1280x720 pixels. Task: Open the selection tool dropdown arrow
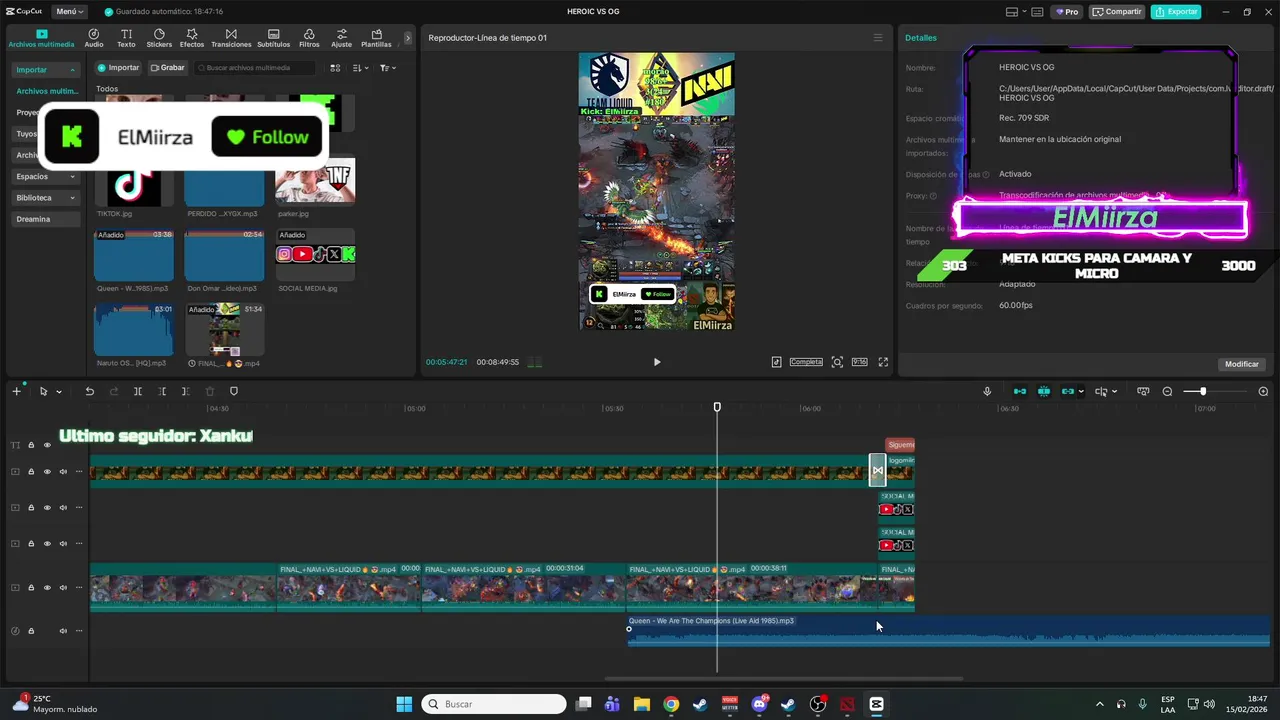[59, 392]
